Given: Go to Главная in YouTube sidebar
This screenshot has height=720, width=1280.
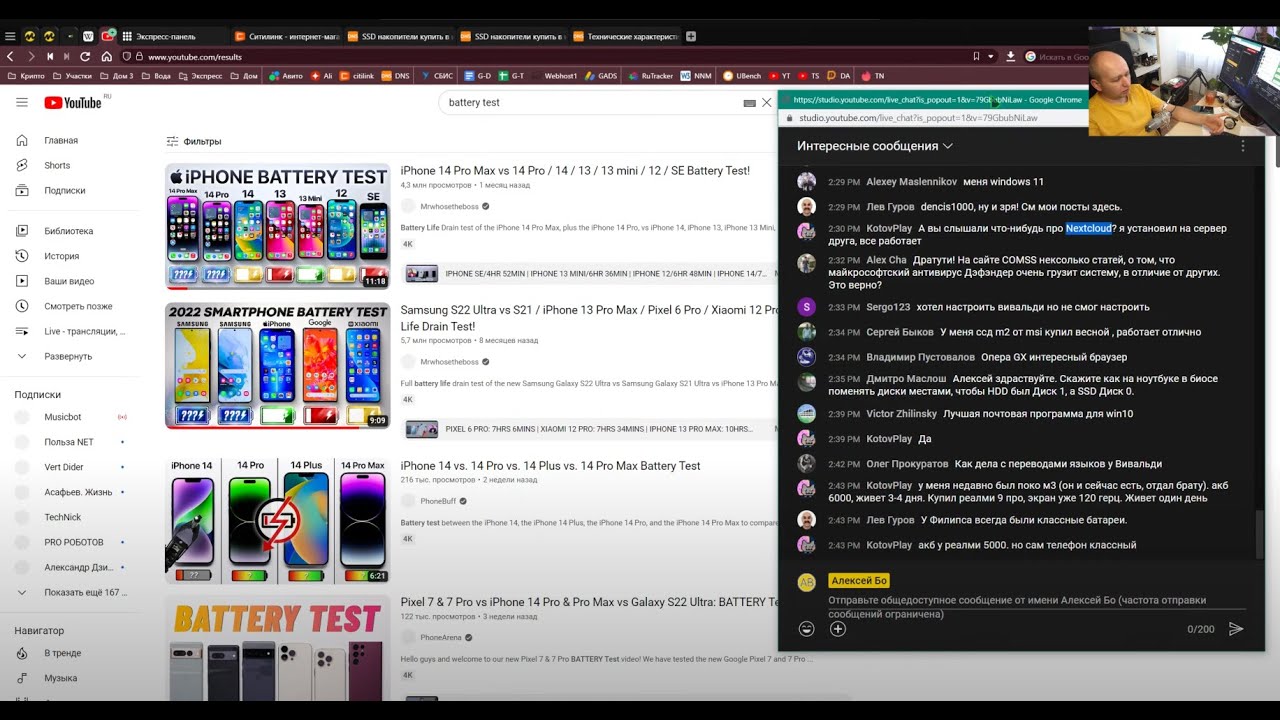Looking at the screenshot, I should point(61,141).
